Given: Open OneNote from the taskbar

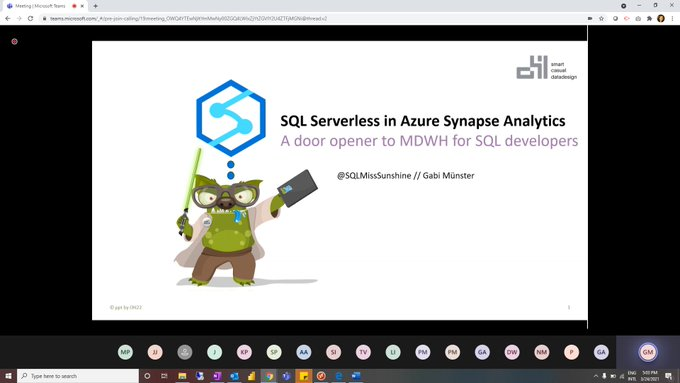Looking at the screenshot, I should coord(217,376).
